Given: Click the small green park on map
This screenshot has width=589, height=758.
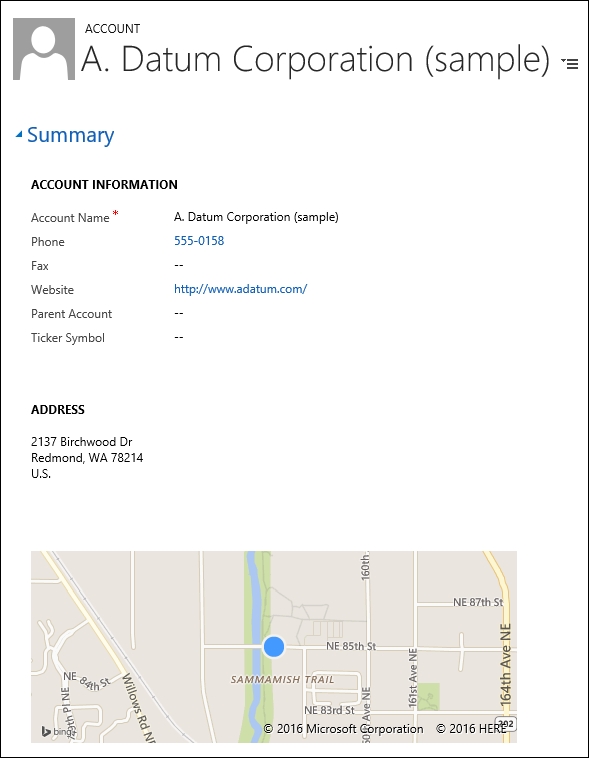Looking at the screenshot, I should coord(428,697).
